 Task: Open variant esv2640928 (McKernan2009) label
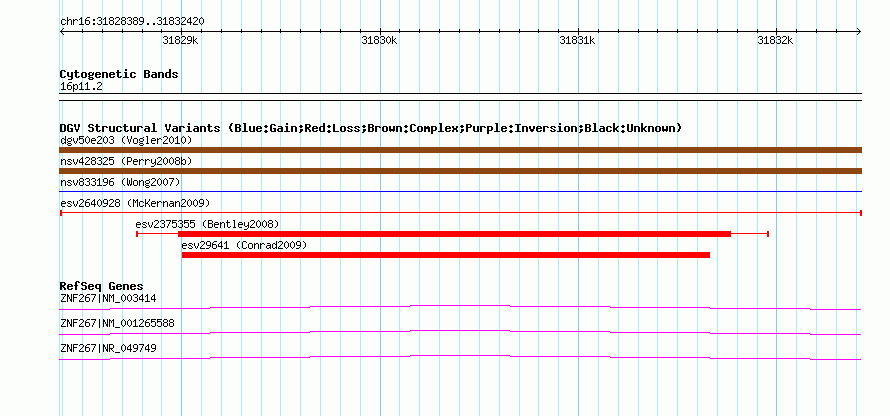[135, 203]
